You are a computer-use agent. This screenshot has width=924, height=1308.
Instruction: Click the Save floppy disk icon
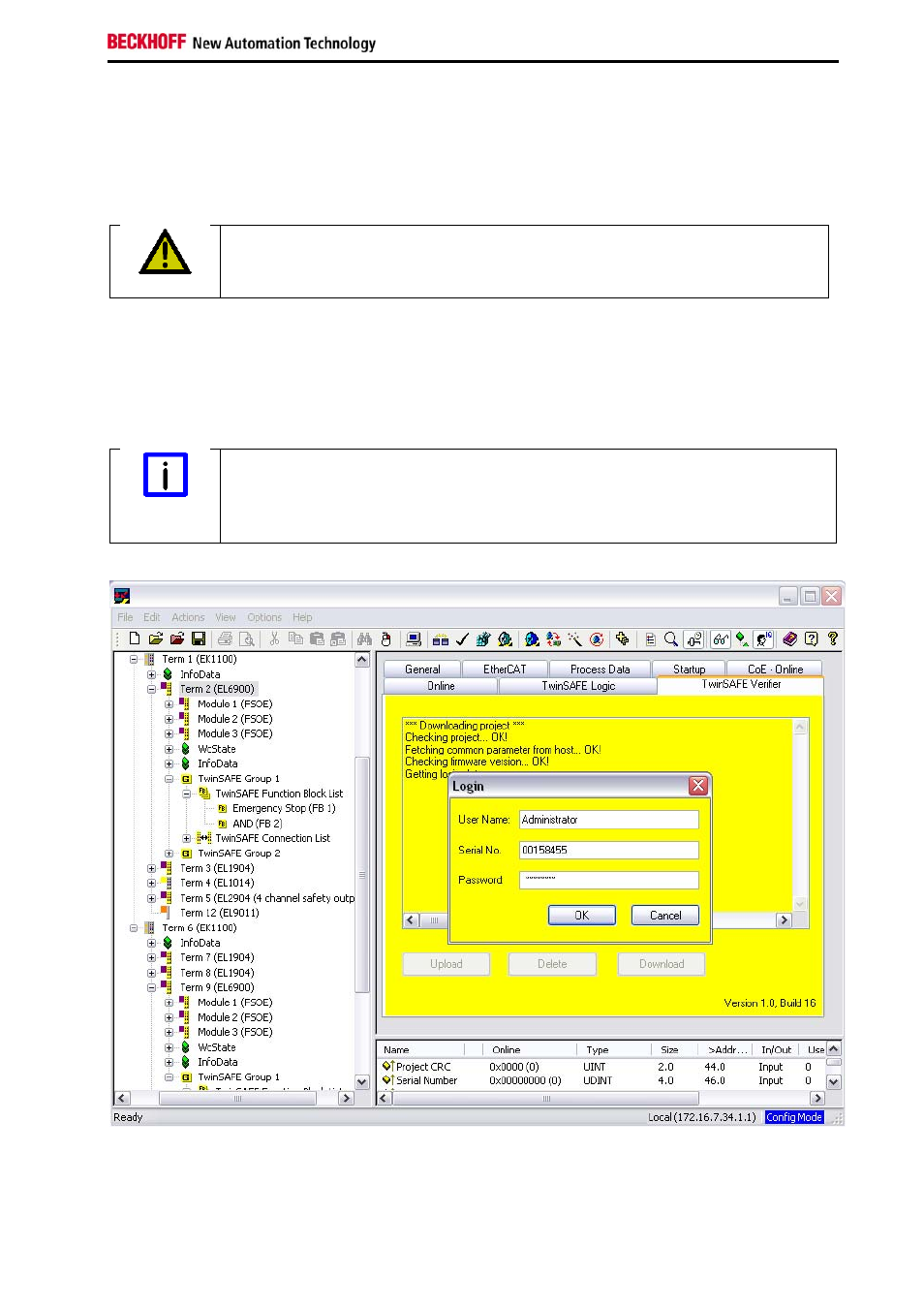199,638
